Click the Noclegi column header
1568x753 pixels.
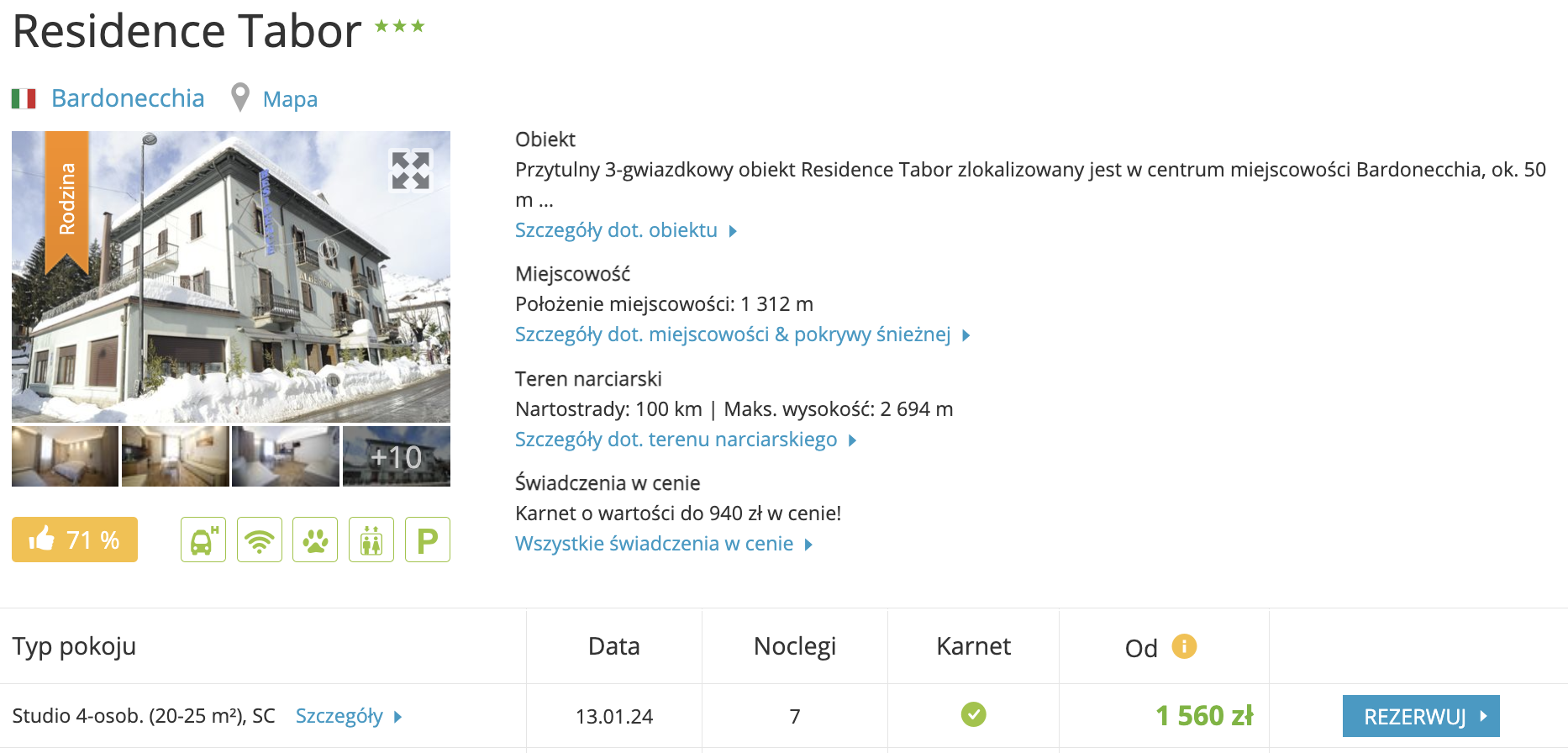point(795,646)
